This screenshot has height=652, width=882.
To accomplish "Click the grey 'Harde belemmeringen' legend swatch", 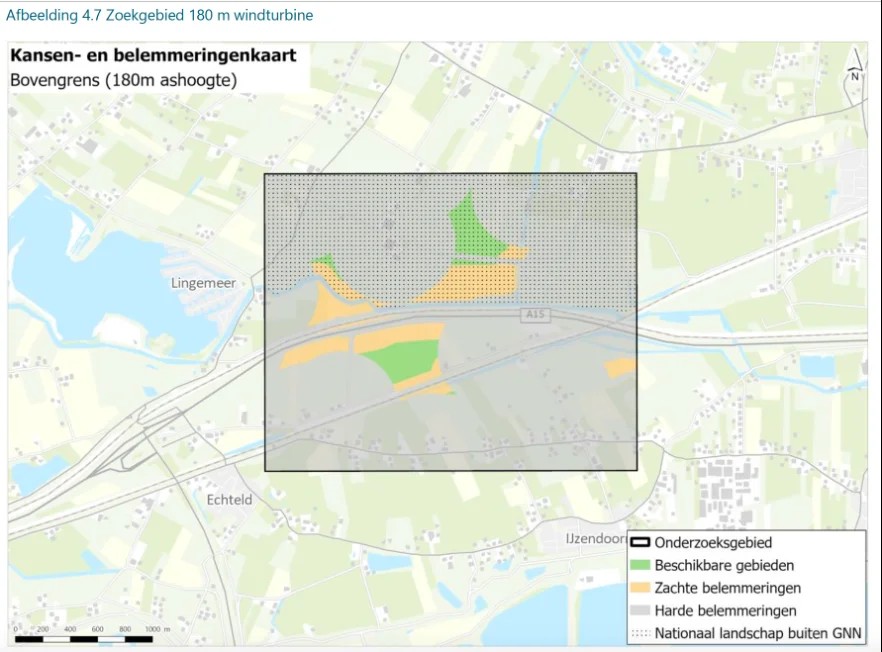I will pyautogui.click(x=640, y=610).
